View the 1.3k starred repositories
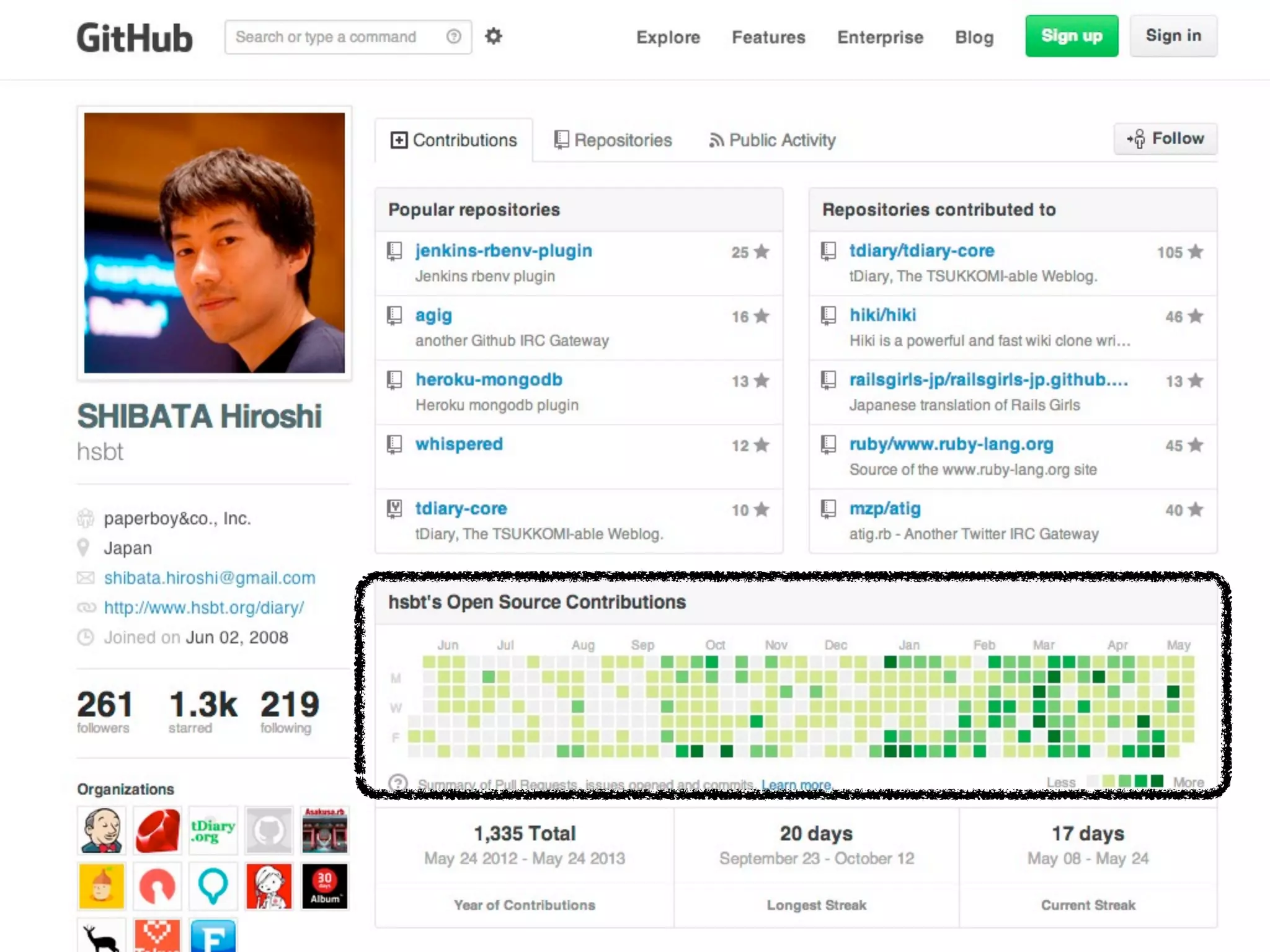1270x952 pixels. 203,712
